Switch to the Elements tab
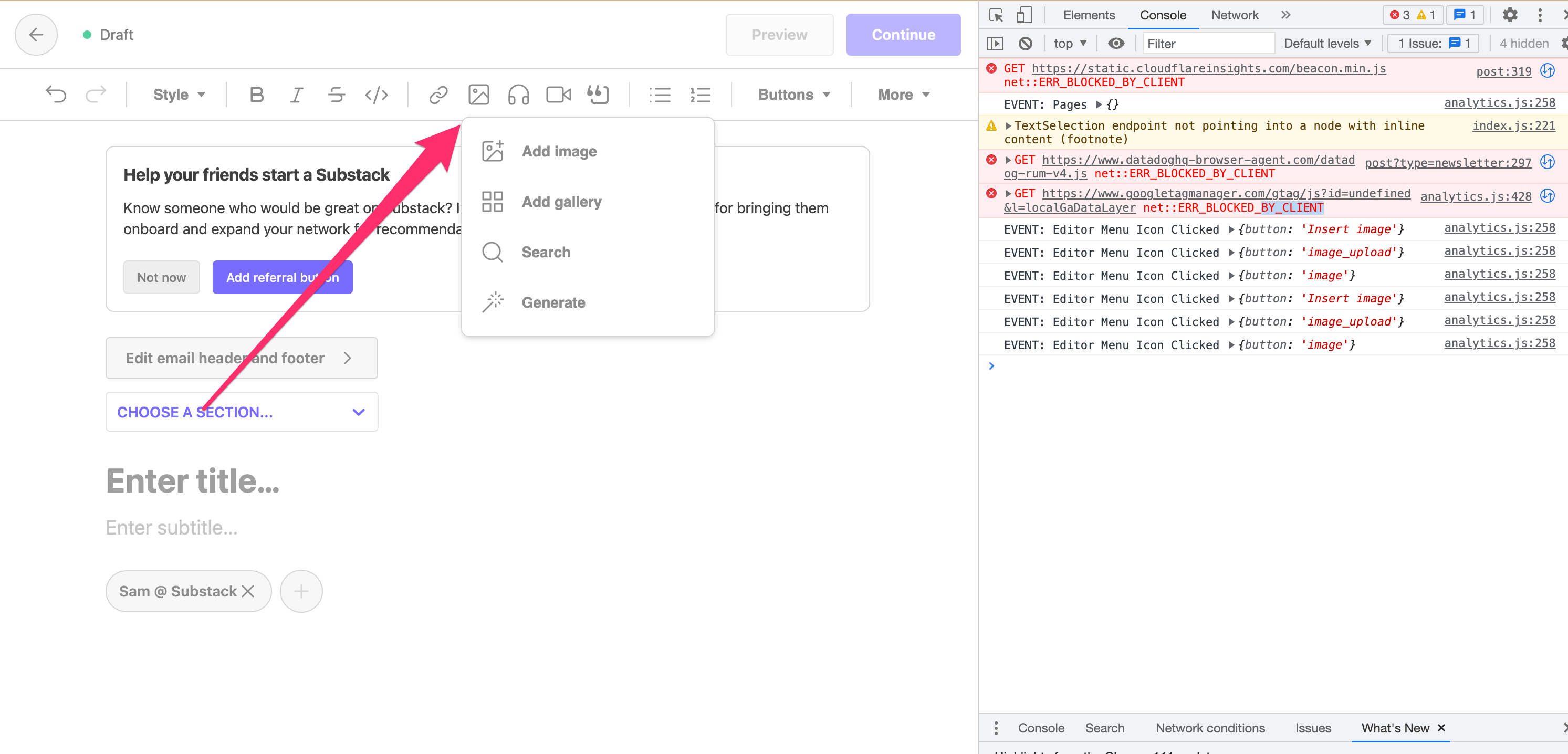The image size is (1568, 754). pyautogui.click(x=1089, y=15)
